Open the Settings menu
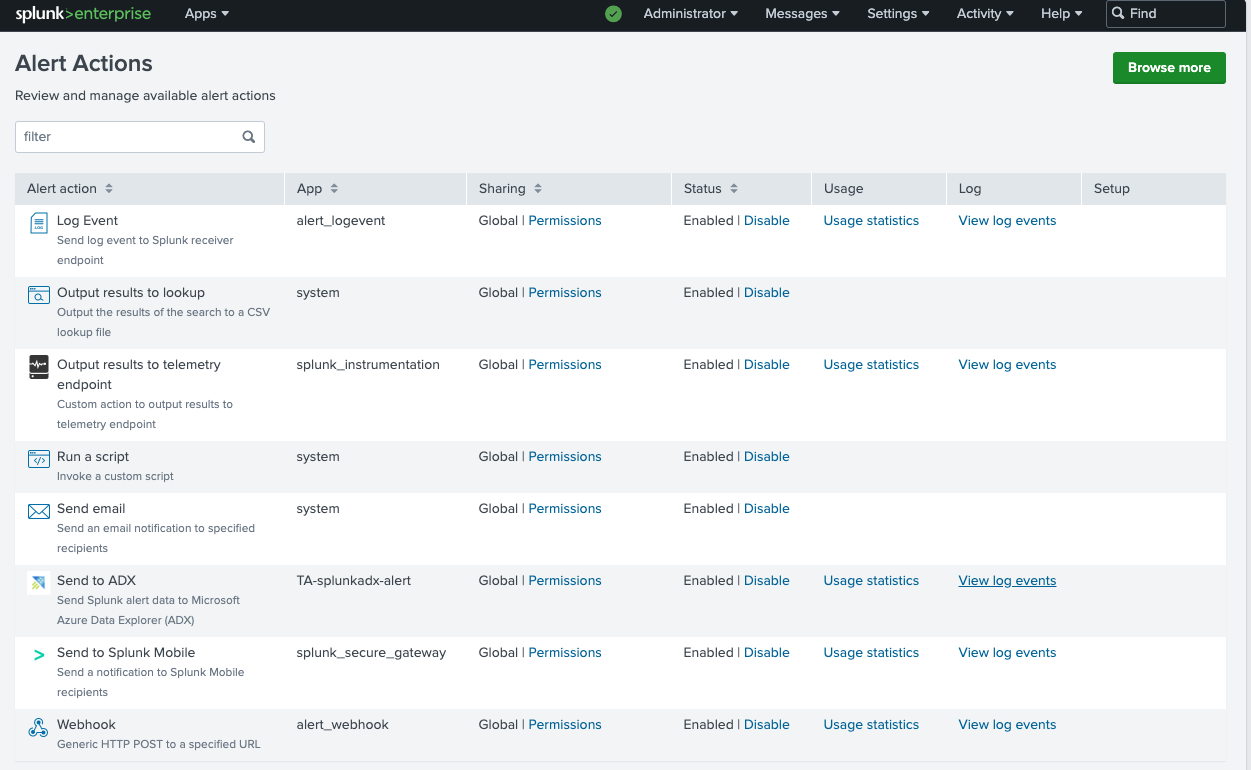This screenshot has width=1251, height=770. 898,14
